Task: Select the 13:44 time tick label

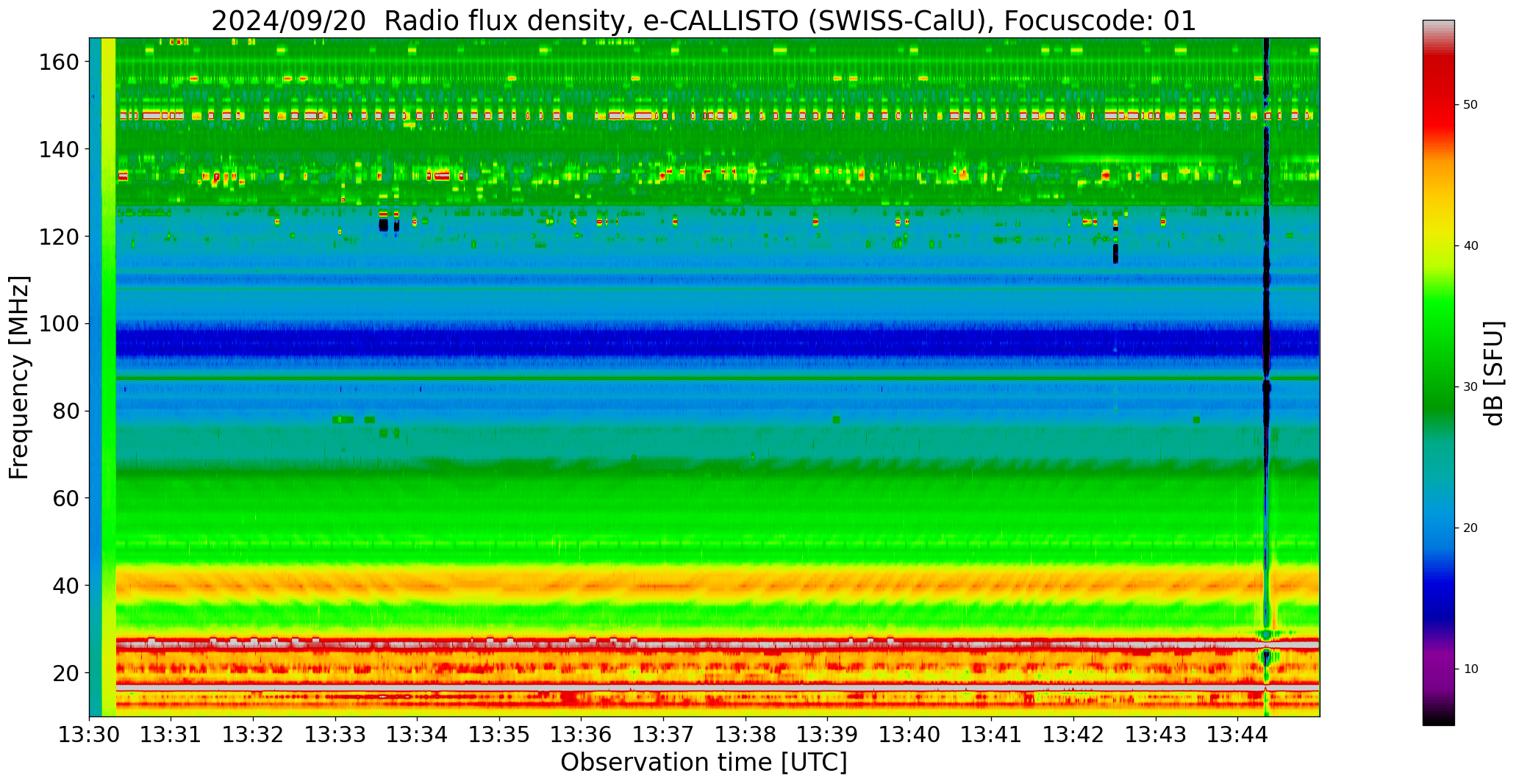Action: [x=1237, y=734]
